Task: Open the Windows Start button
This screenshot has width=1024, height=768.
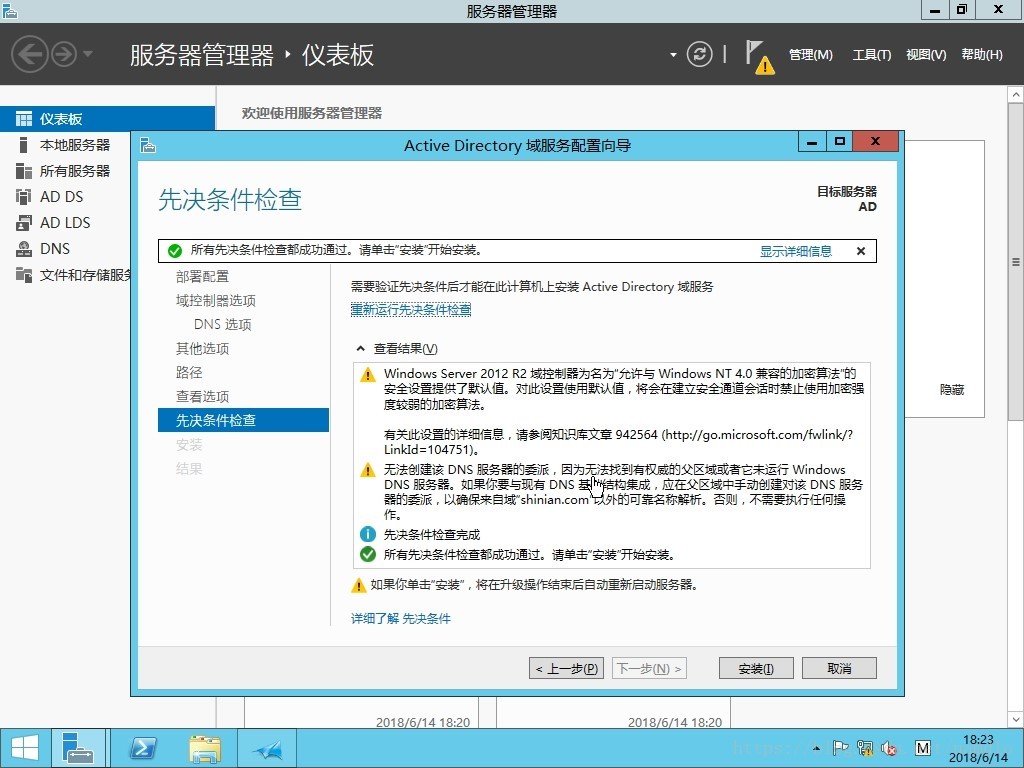Action: [25, 748]
